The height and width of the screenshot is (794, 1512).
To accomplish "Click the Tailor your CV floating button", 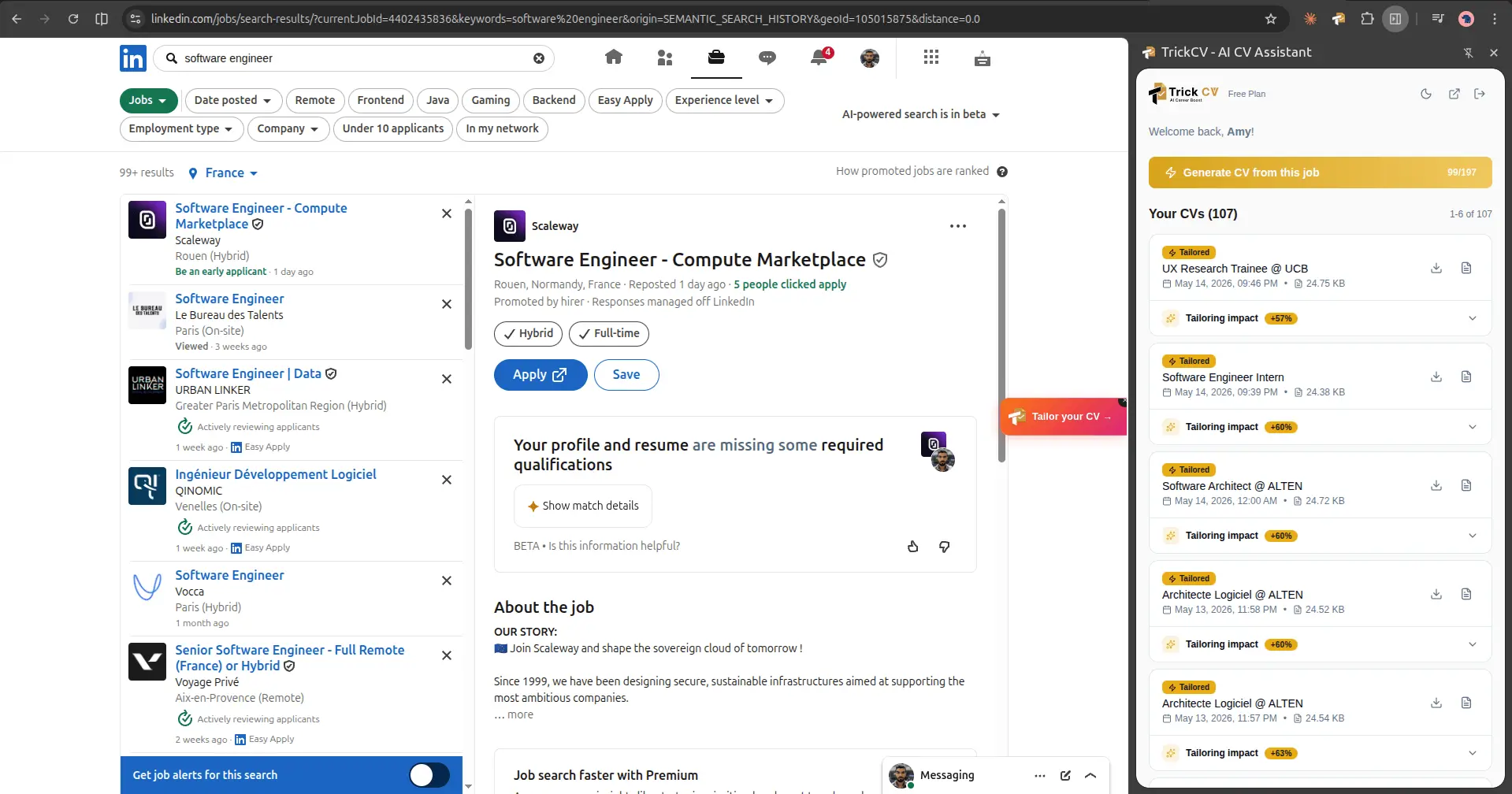I will (x=1063, y=417).
